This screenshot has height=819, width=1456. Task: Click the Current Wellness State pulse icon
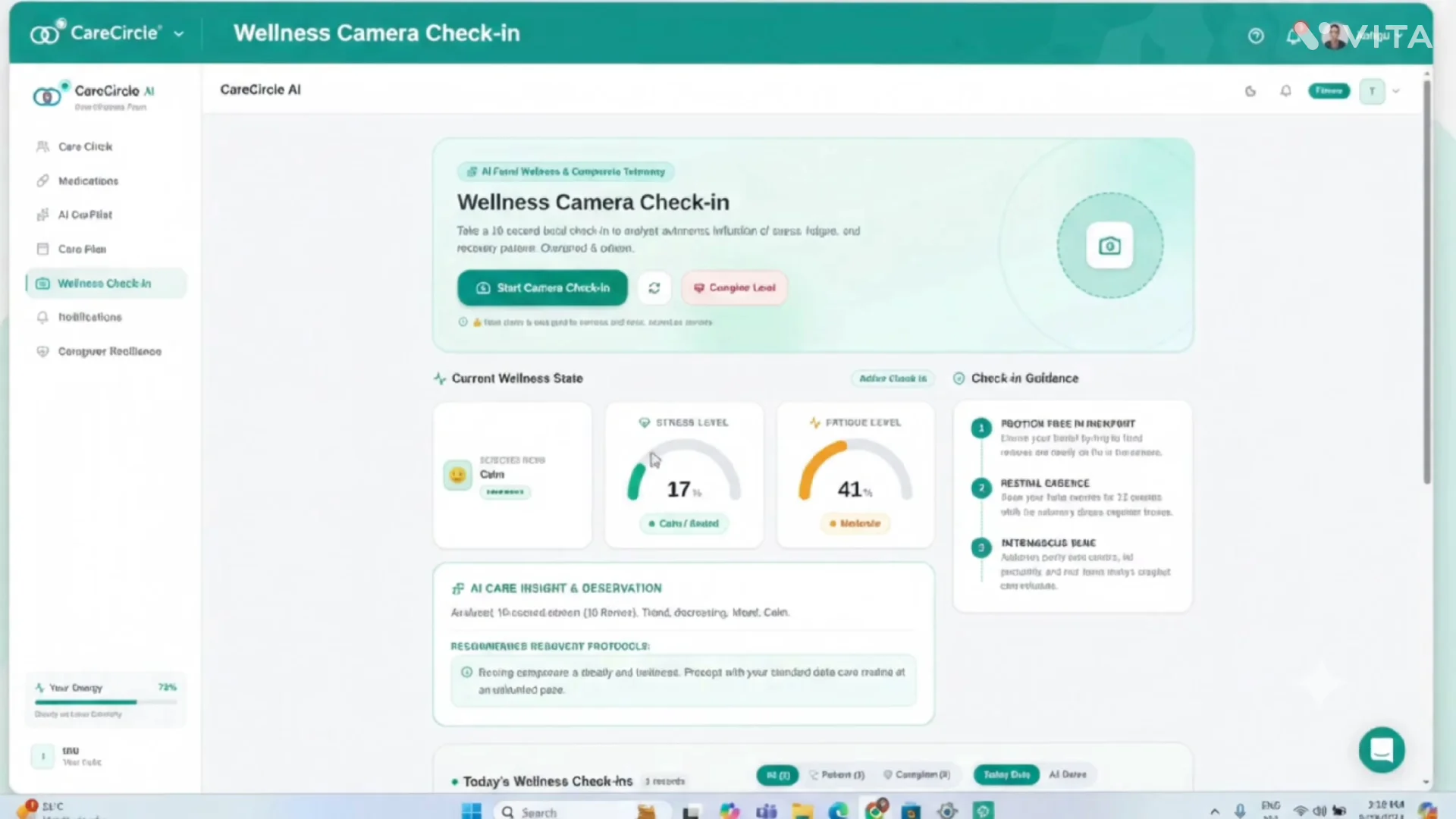pos(440,378)
